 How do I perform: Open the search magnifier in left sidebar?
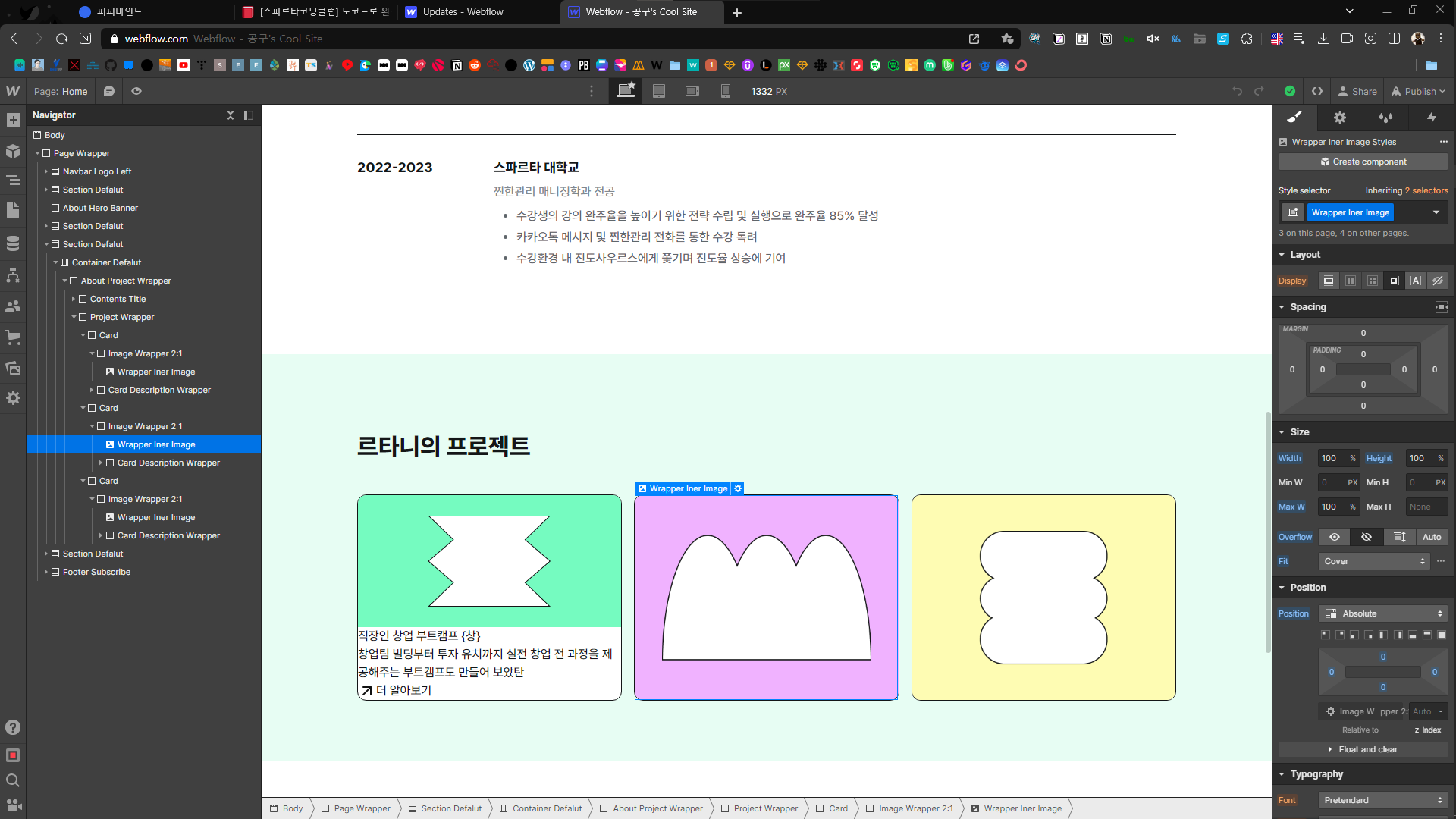(x=13, y=780)
